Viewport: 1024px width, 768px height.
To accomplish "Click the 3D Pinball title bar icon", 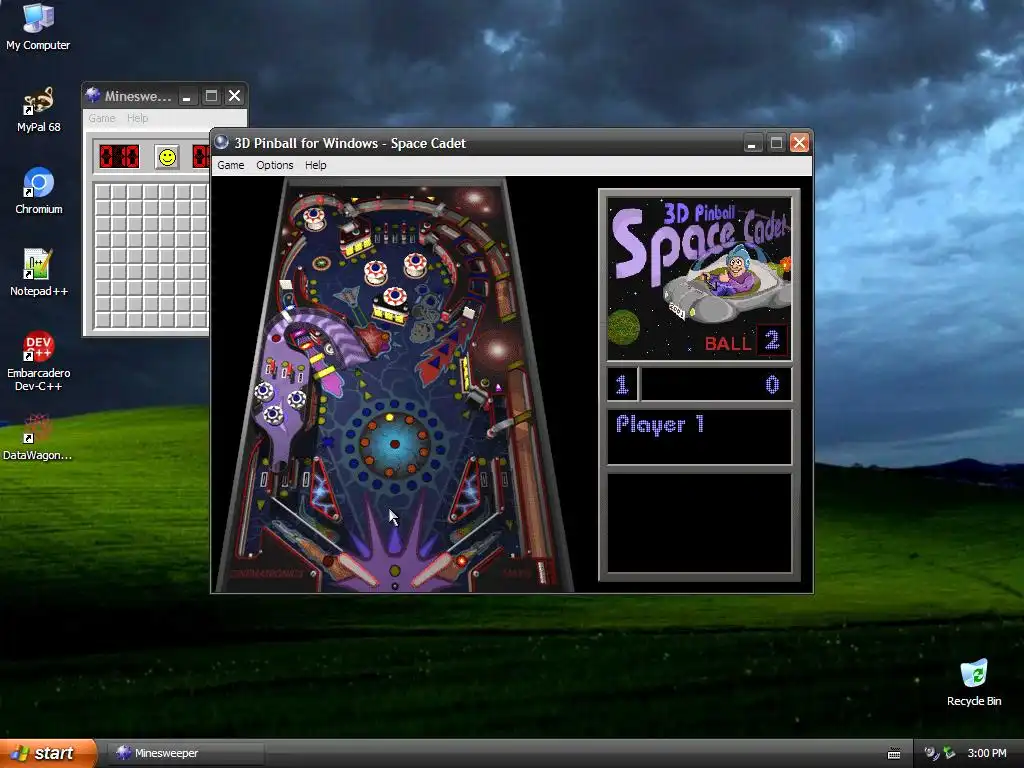I will (222, 142).
